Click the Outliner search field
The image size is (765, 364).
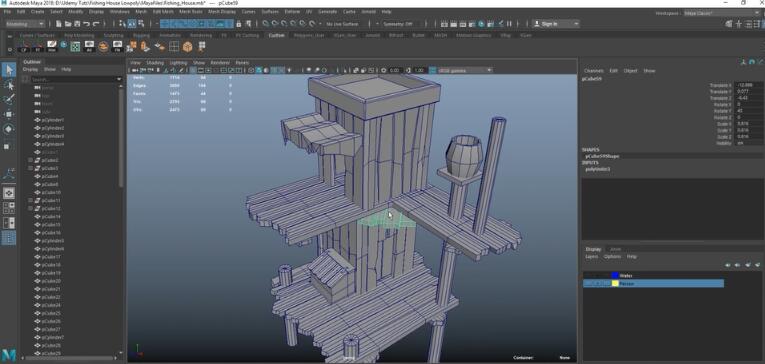coord(73,79)
